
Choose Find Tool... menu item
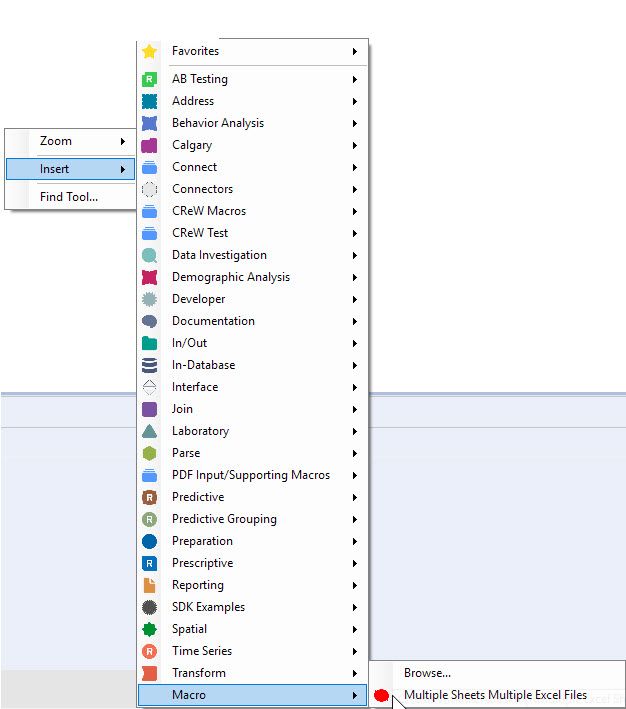coord(70,197)
